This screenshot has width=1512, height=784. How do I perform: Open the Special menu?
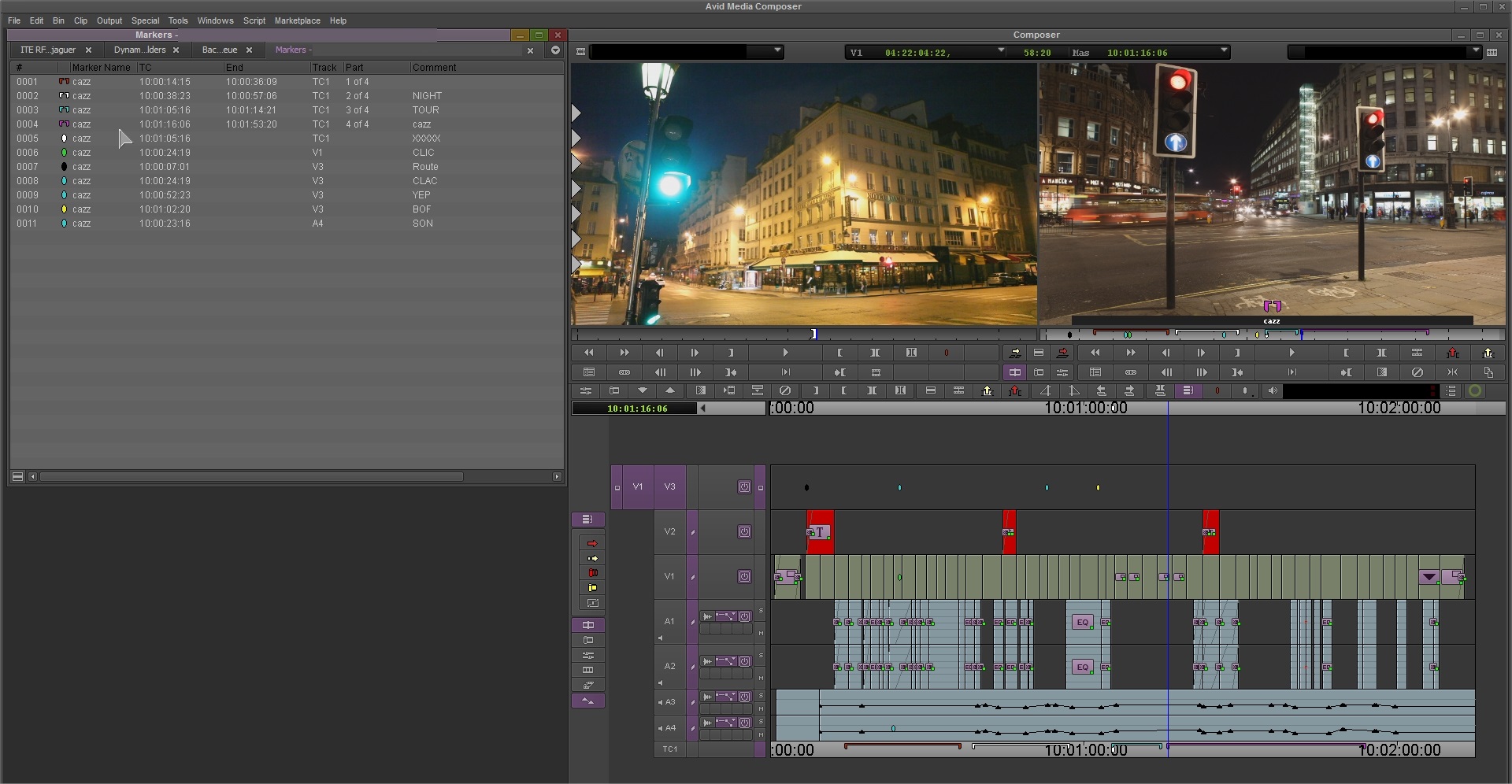(x=145, y=20)
